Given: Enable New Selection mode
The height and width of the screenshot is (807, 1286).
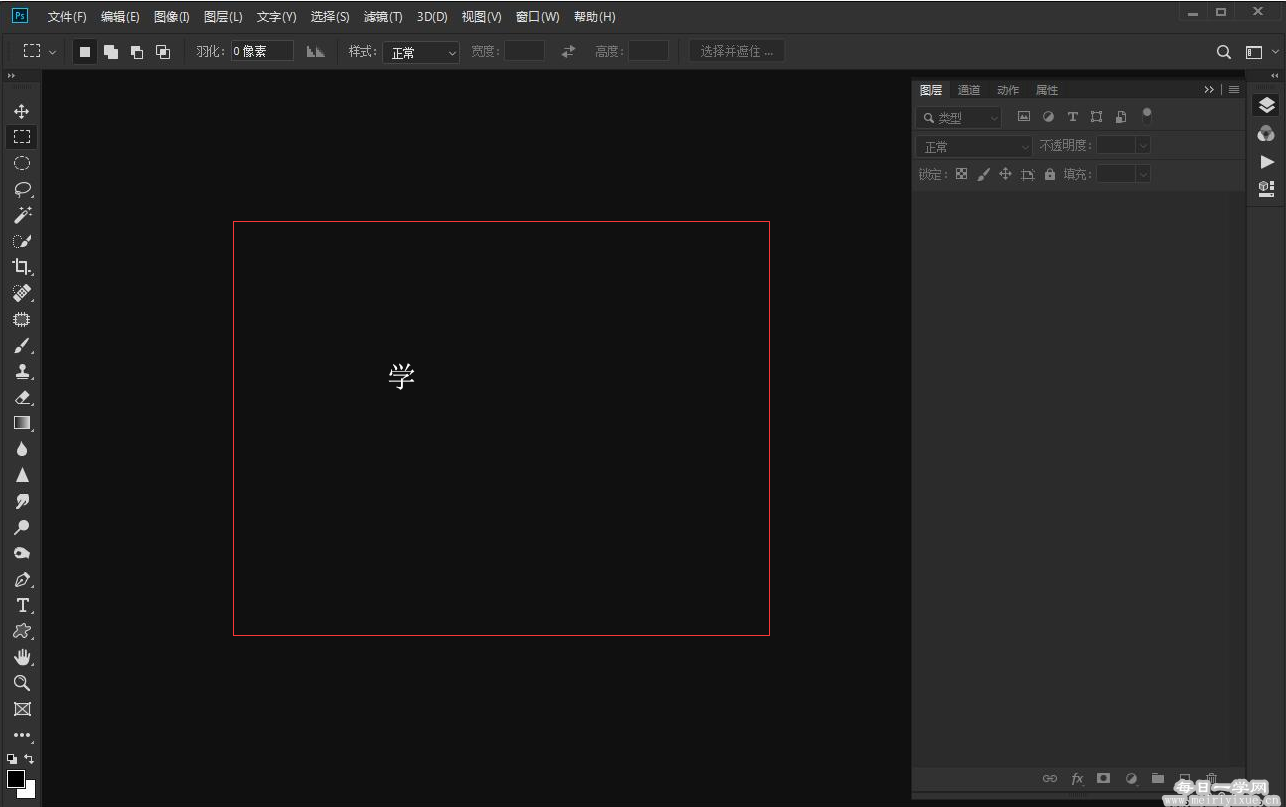Looking at the screenshot, I should (x=85, y=51).
